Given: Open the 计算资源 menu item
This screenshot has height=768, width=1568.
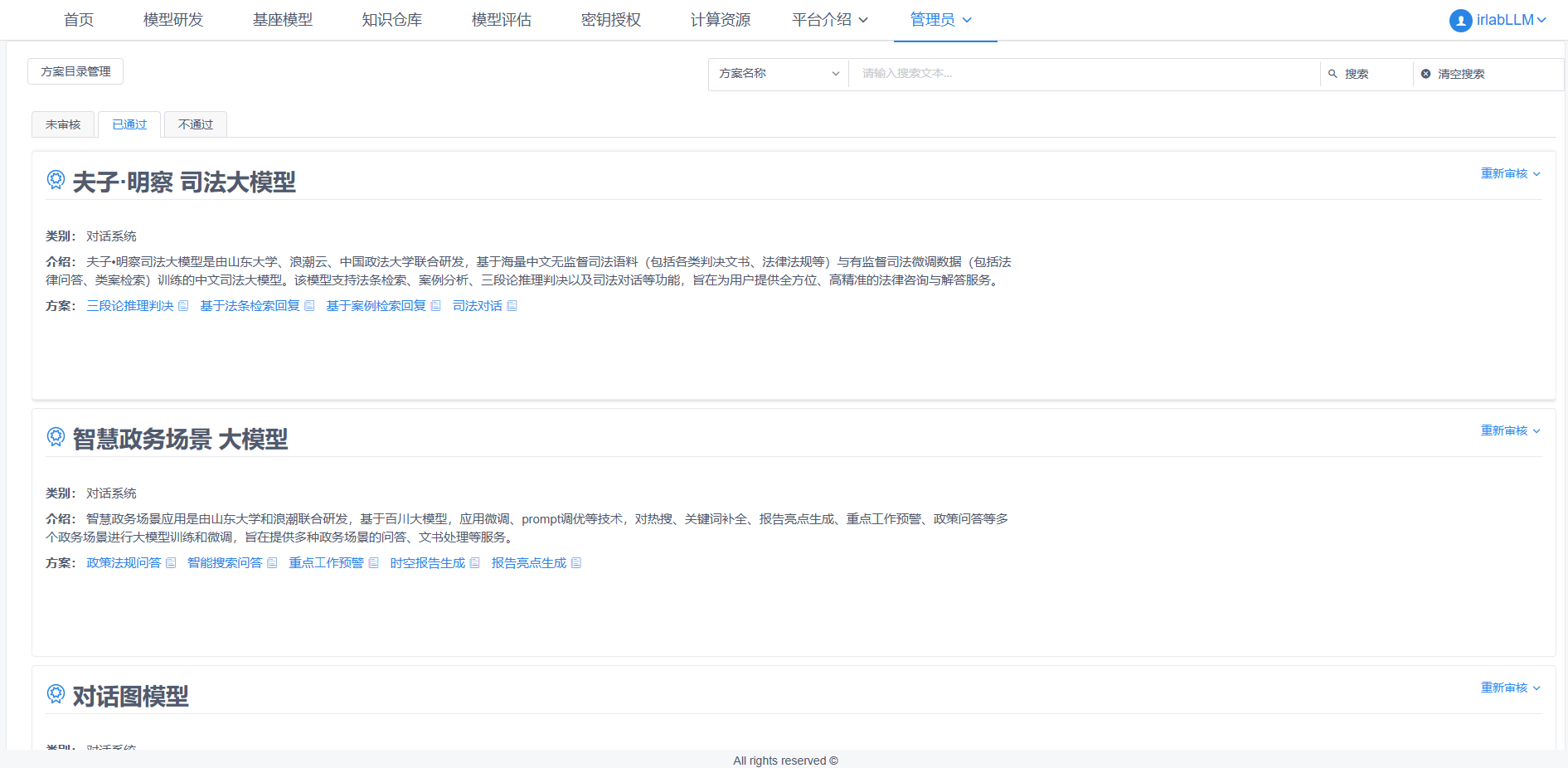Looking at the screenshot, I should point(721,20).
